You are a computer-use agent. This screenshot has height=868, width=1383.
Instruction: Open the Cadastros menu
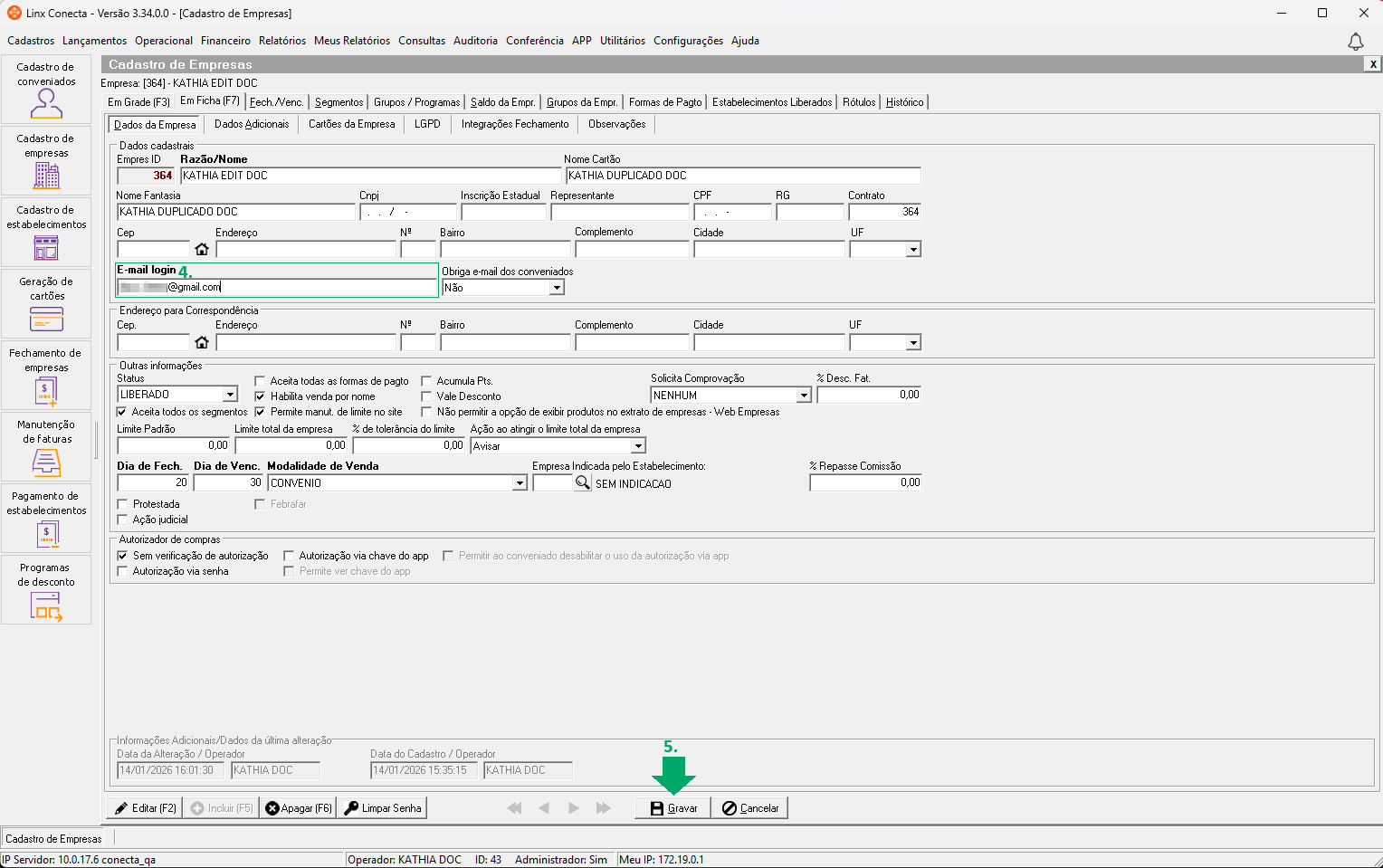31,41
